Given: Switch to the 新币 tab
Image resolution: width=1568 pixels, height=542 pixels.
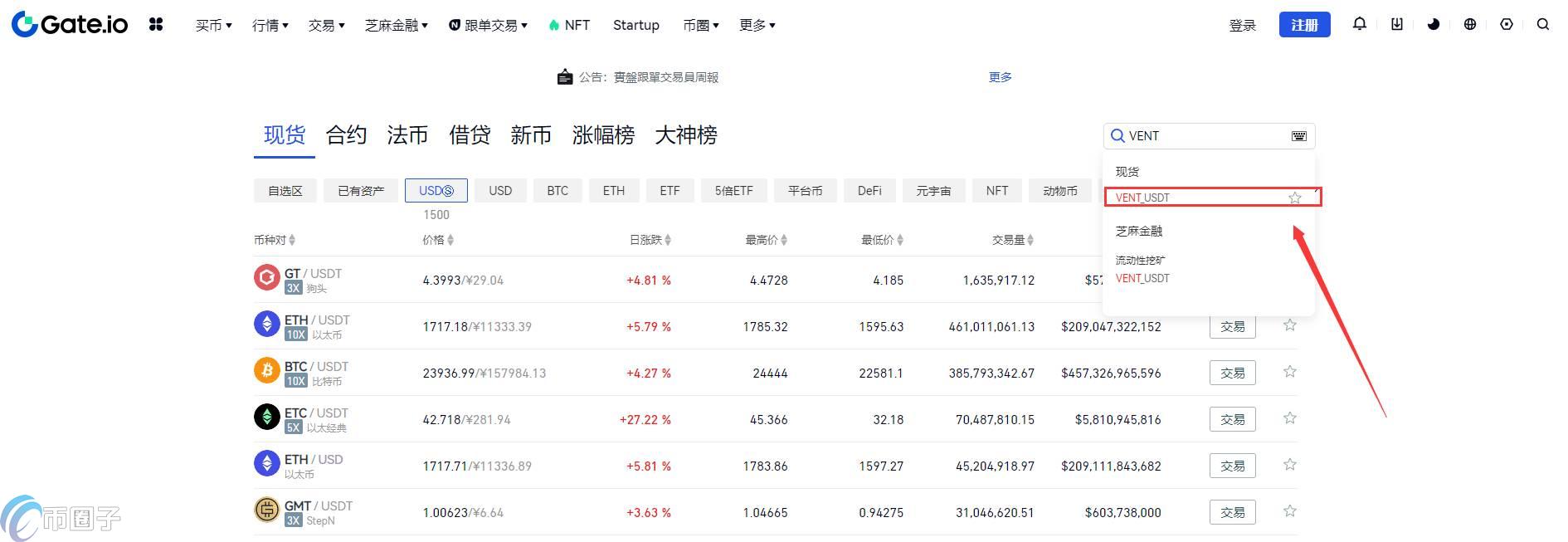Looking at the screenshot, I should pyautogui.click(x=531, y=135).
